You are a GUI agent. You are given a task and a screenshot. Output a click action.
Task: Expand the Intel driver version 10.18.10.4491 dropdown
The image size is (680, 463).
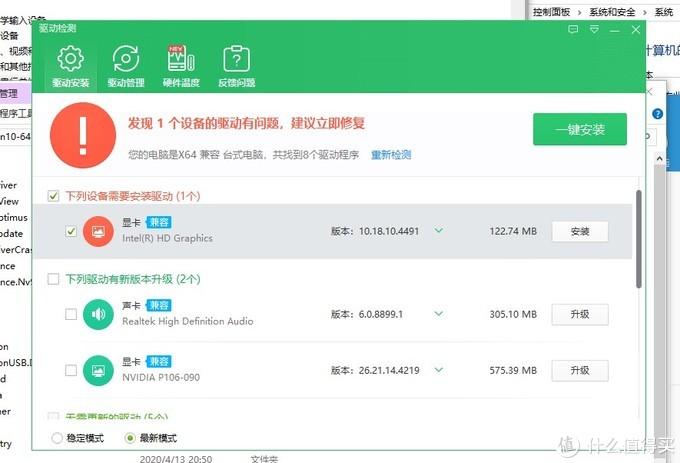coord(438,231)
